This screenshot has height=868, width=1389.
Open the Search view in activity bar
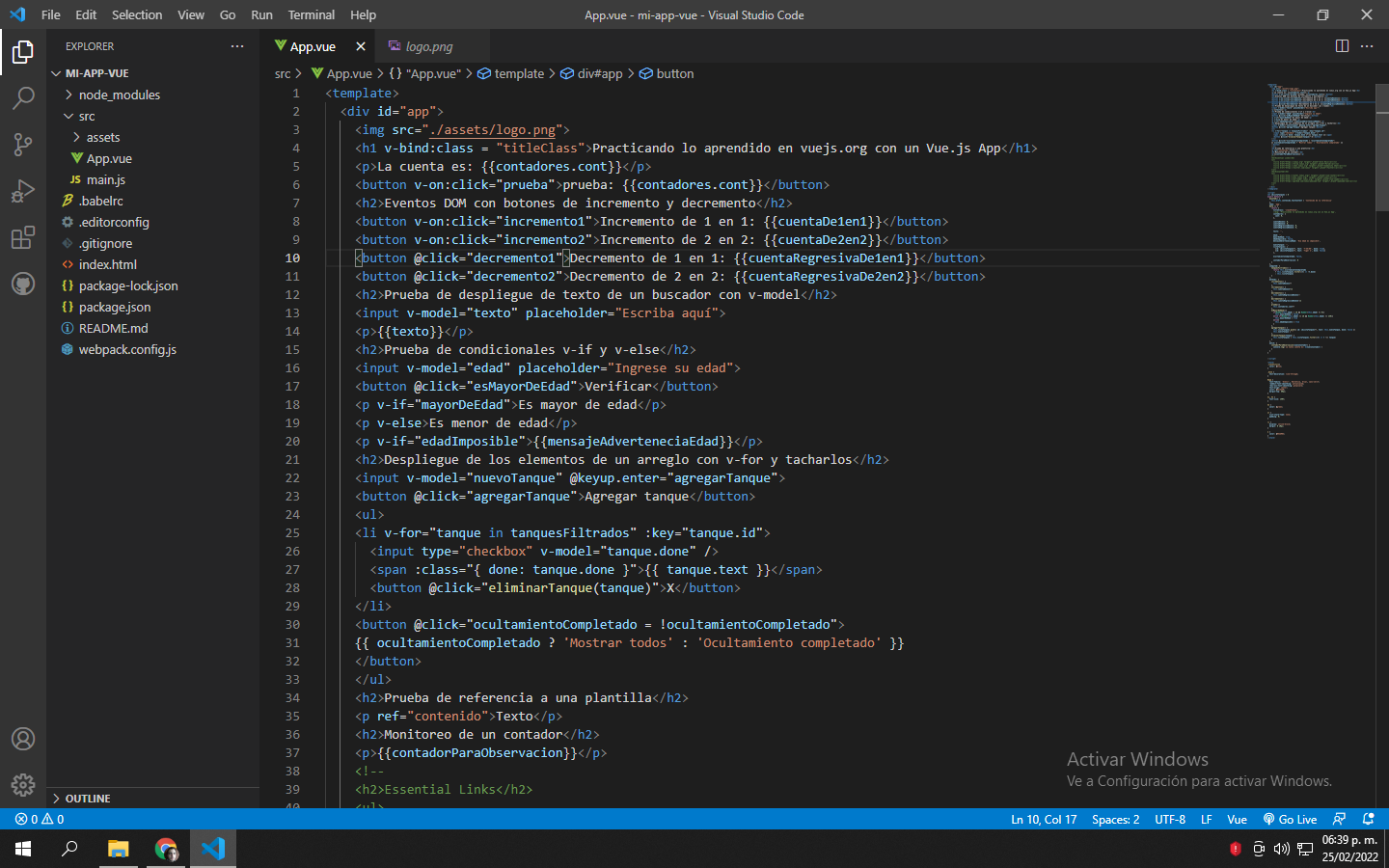[23, 98]
